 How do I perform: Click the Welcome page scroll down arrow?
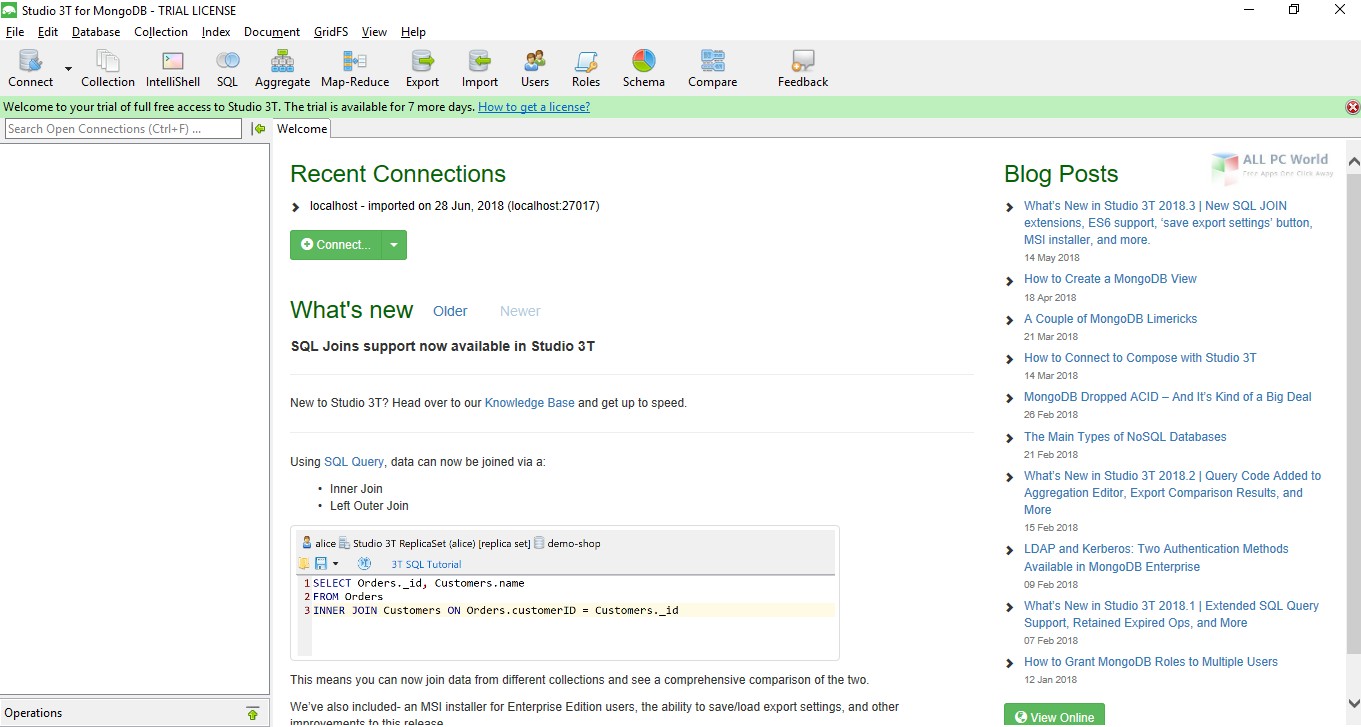[1353, 702]
